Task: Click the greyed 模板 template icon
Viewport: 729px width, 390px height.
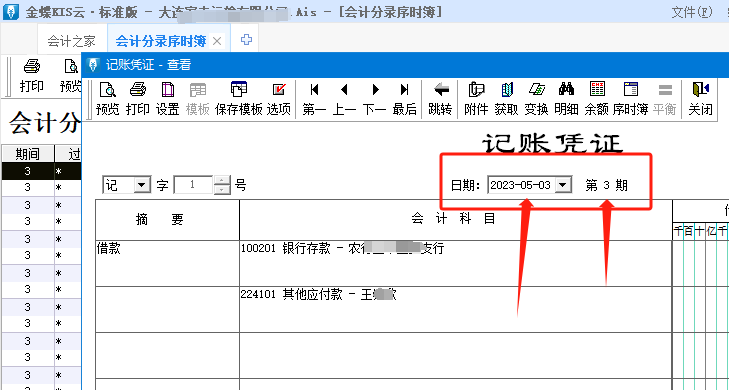Action: click(x=198, y=99)
